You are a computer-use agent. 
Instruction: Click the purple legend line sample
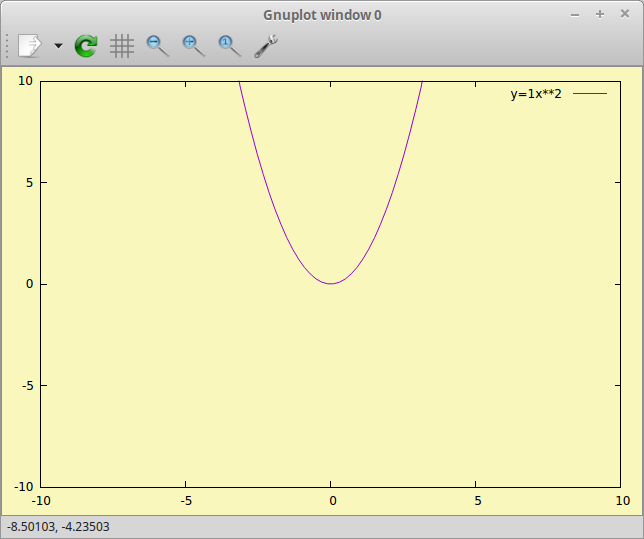[590, 94]
